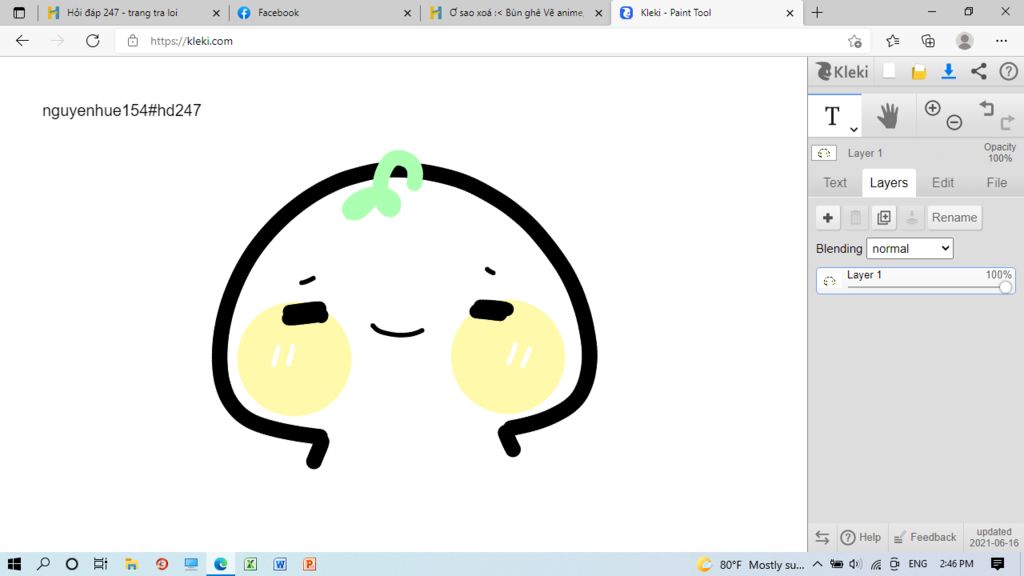Select the Hand pan tool

coord(888,116)
